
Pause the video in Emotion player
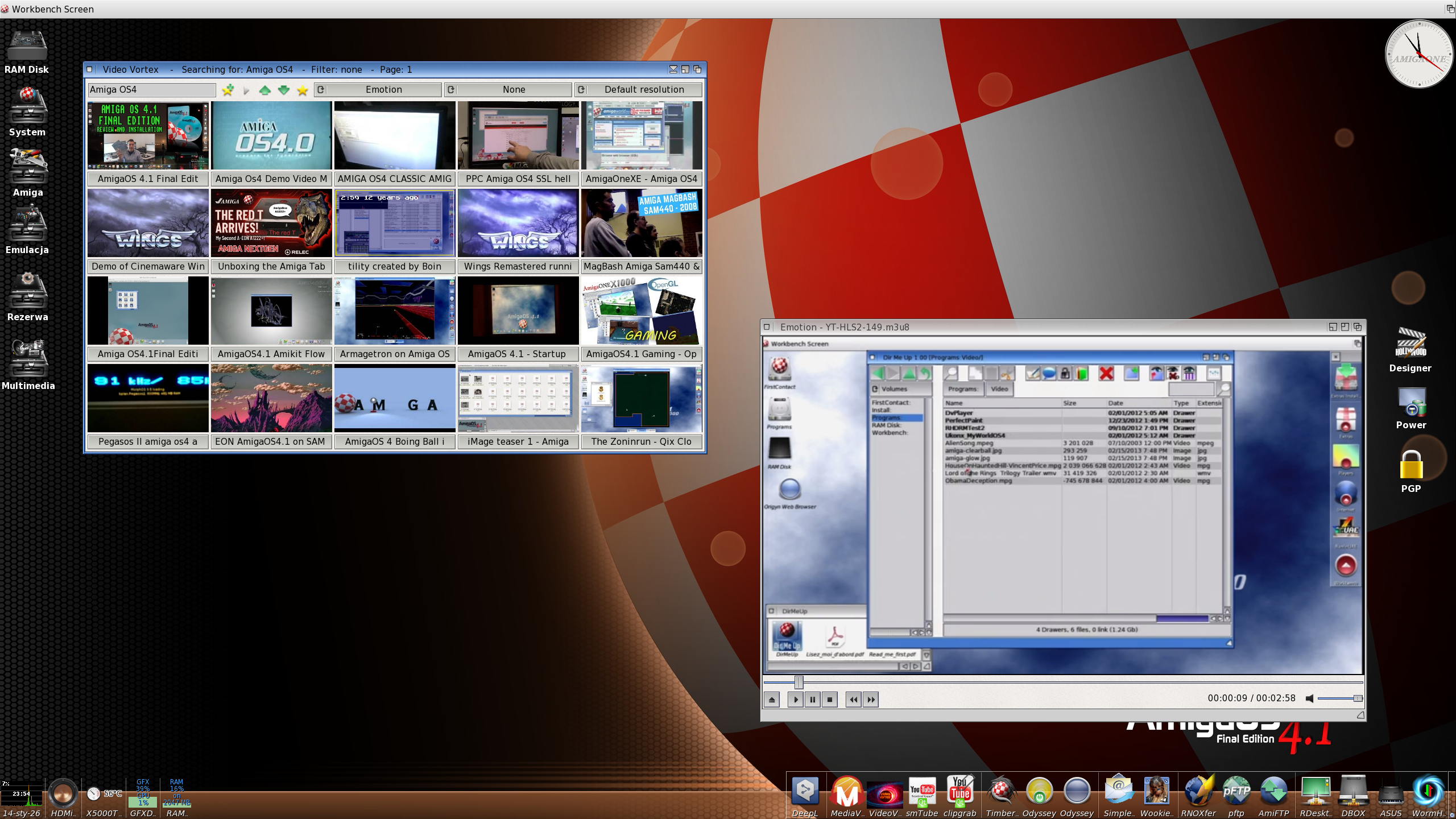pyautogui.click(x=813, y=699)
